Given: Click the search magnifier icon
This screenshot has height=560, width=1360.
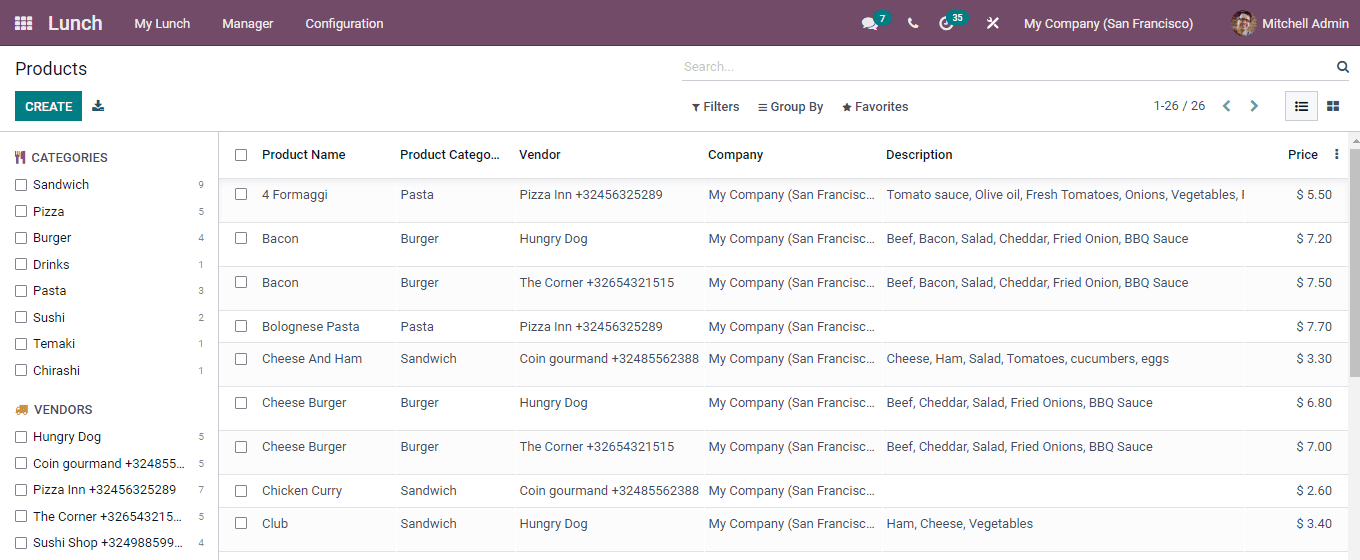Looking at the screenshot, I should 1342,67.
